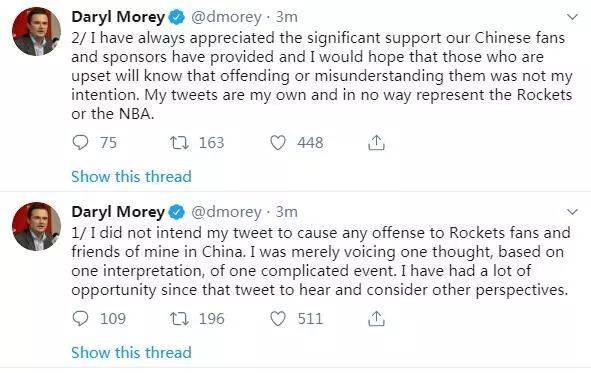Image resolution: width=591 pixels, height=373 pixels.
Task: Retweet the tweet with 196 retweets
Action: 179,319
